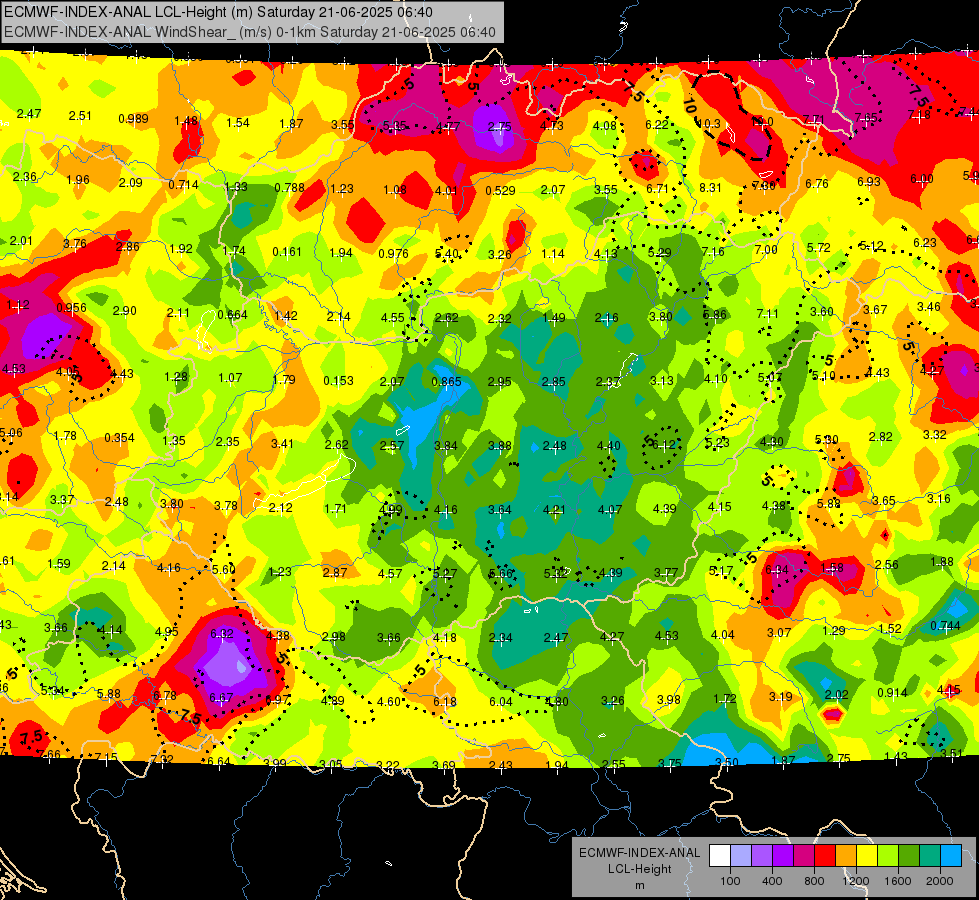Click the 1.07 value on the map
The height and width of the screenshot is (900, 979).
click(230, 377)
